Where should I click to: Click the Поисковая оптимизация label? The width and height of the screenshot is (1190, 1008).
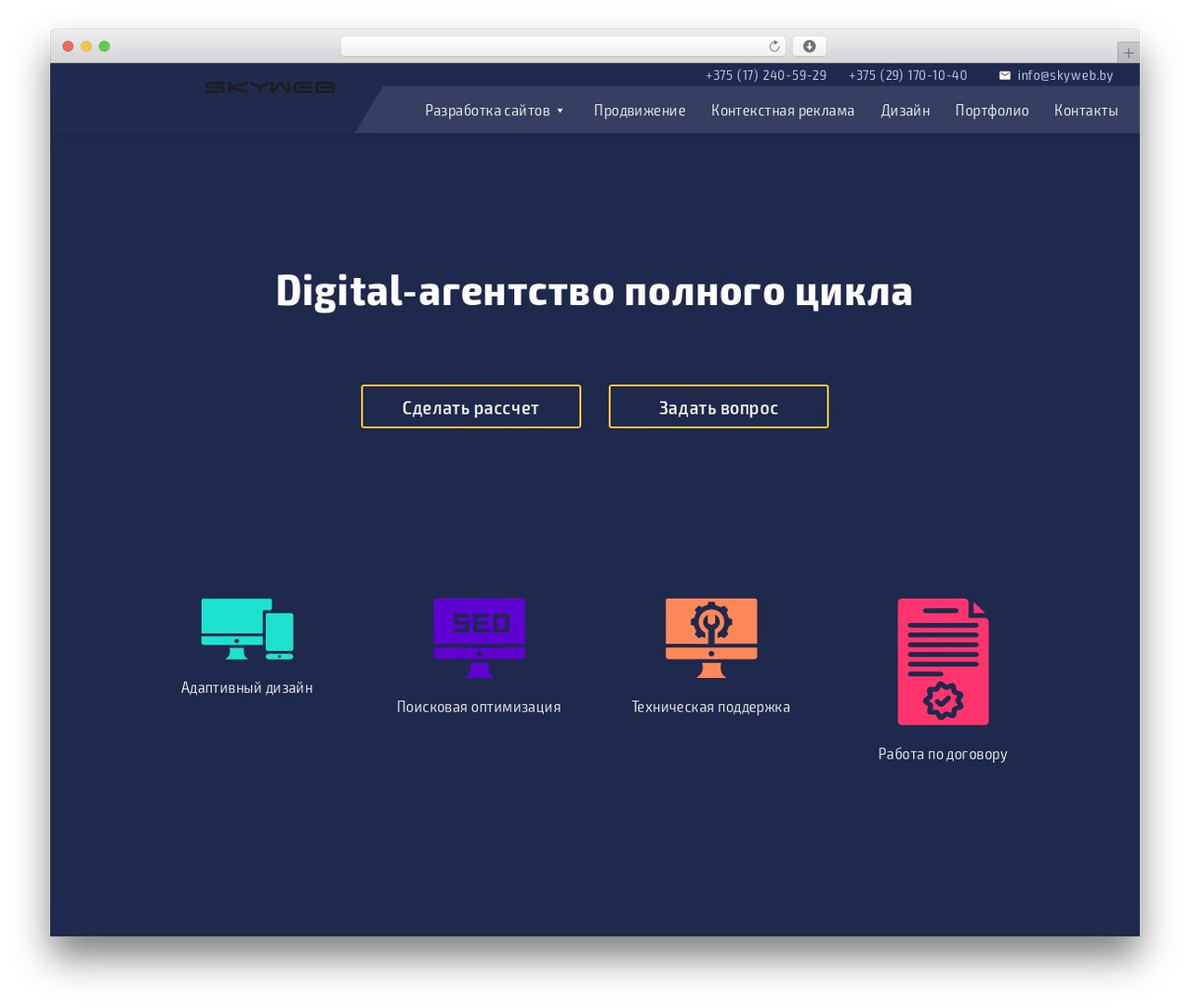point(479,707)
